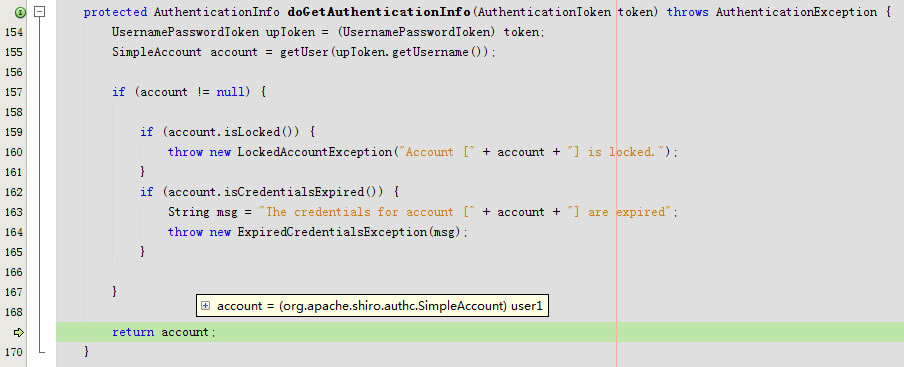Click the "return account;" statement
Screen dimensions: 904x367
tap(164, 332)
